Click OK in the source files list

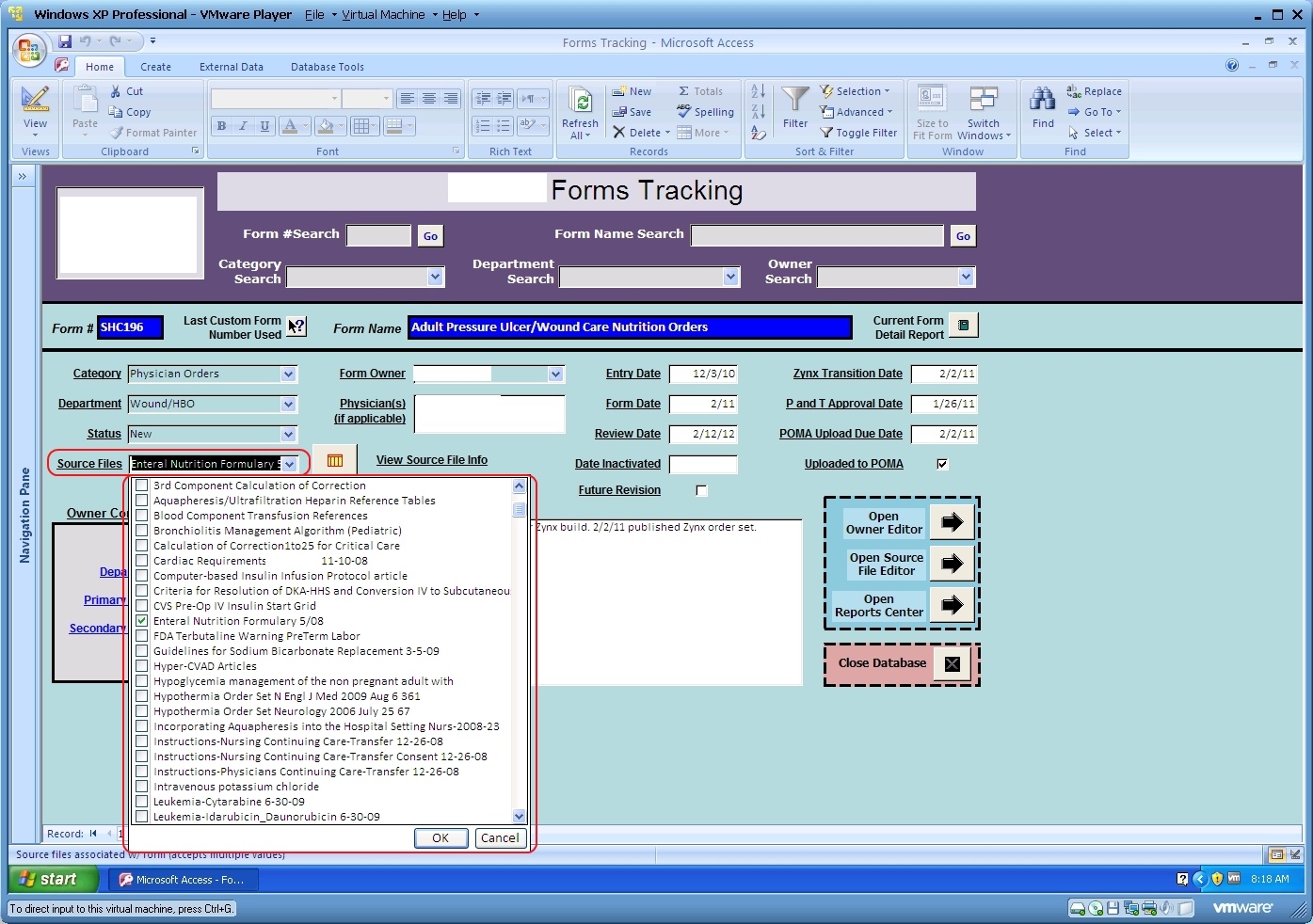440,837
